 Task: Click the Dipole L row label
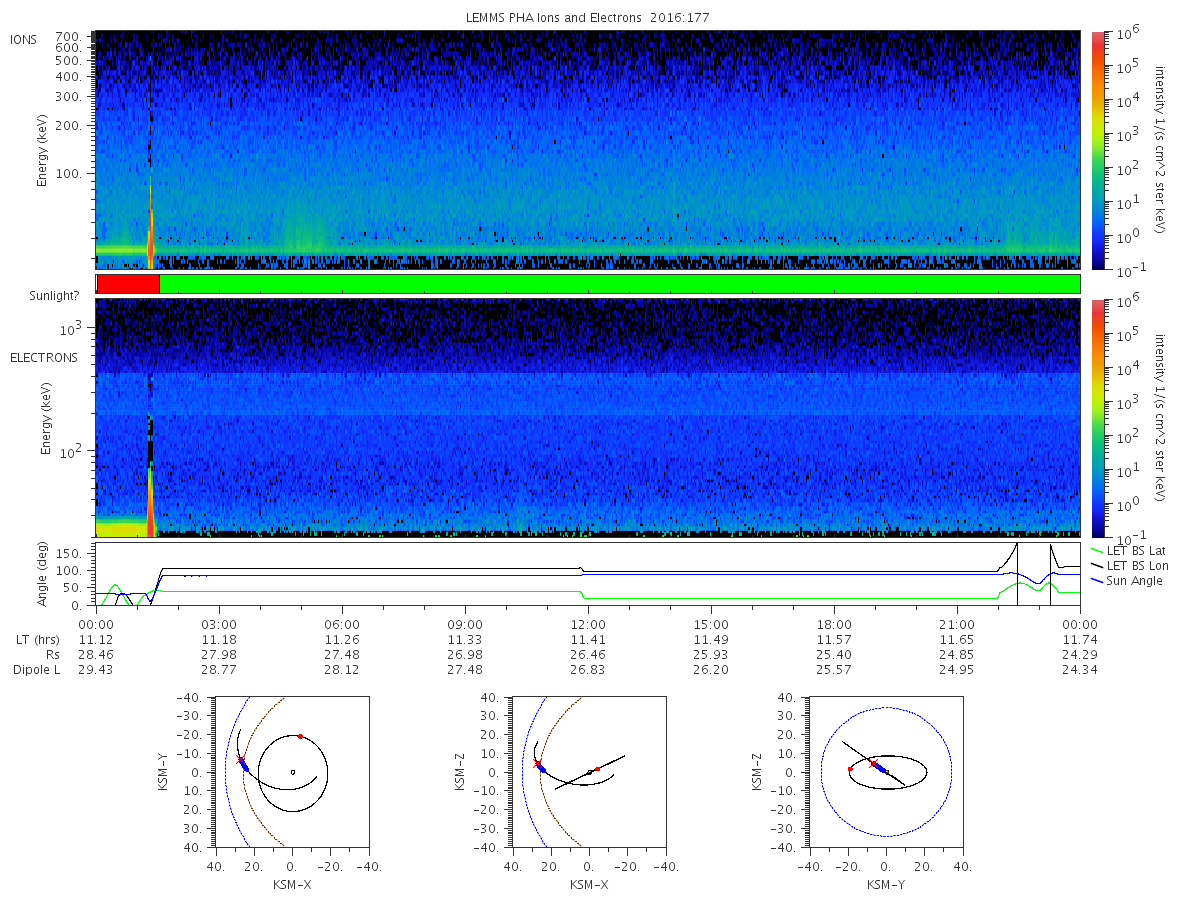36,670
